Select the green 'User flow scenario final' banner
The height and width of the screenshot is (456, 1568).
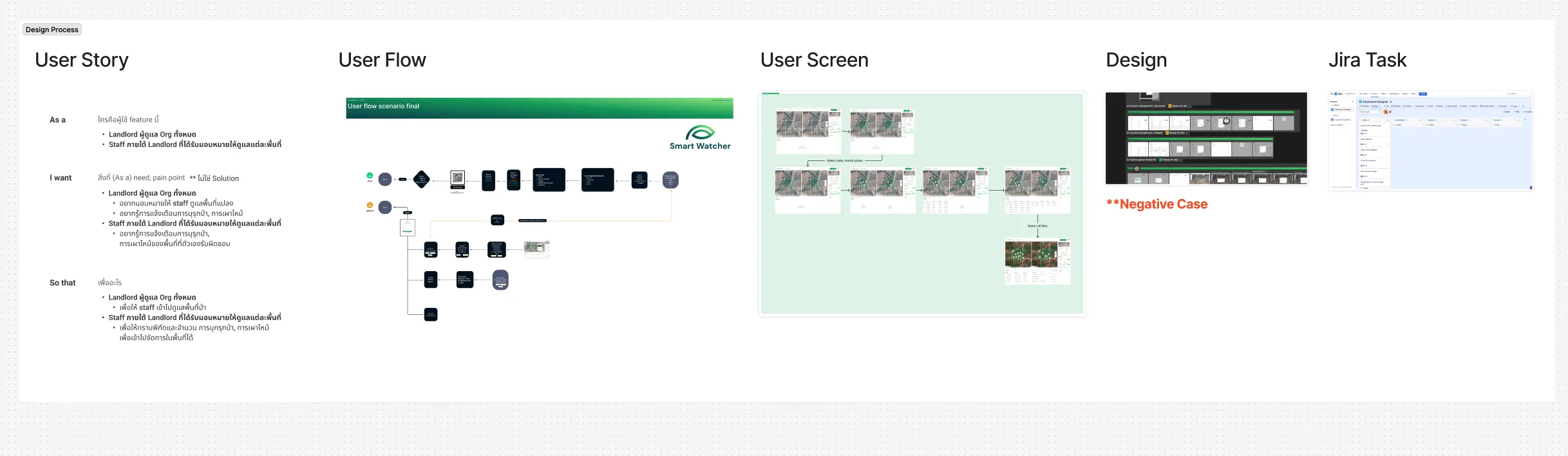(540, 108)
